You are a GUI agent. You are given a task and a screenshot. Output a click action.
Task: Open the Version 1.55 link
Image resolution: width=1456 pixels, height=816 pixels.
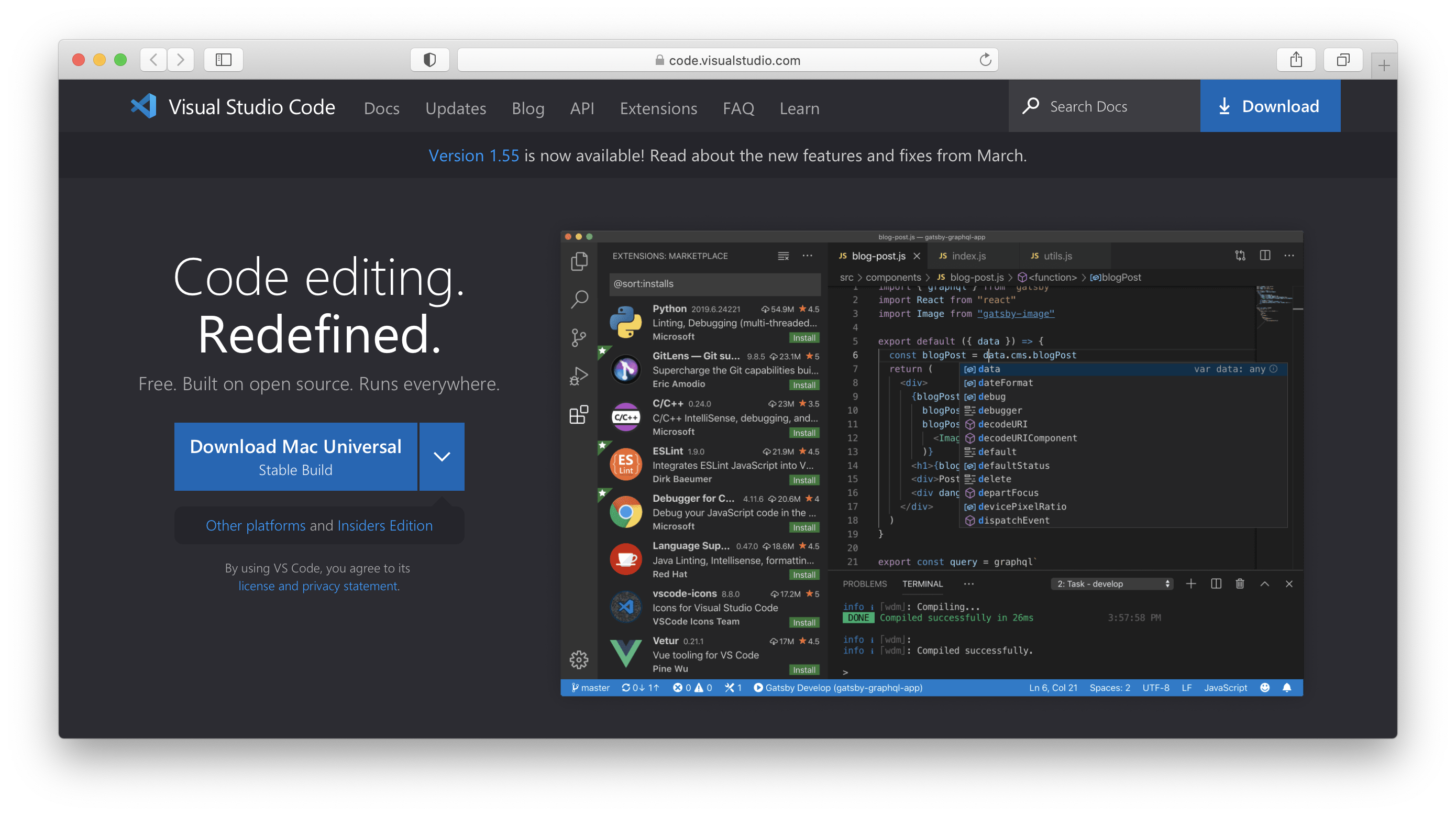[x=473, y=156]
